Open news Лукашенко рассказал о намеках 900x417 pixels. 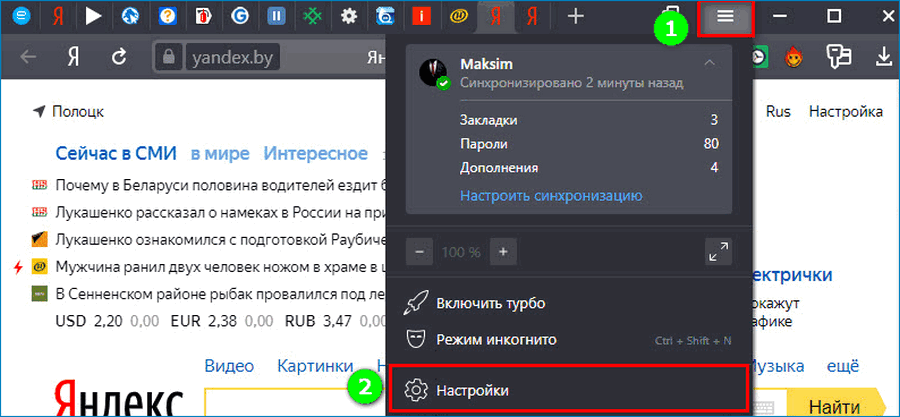click(220, 212)
